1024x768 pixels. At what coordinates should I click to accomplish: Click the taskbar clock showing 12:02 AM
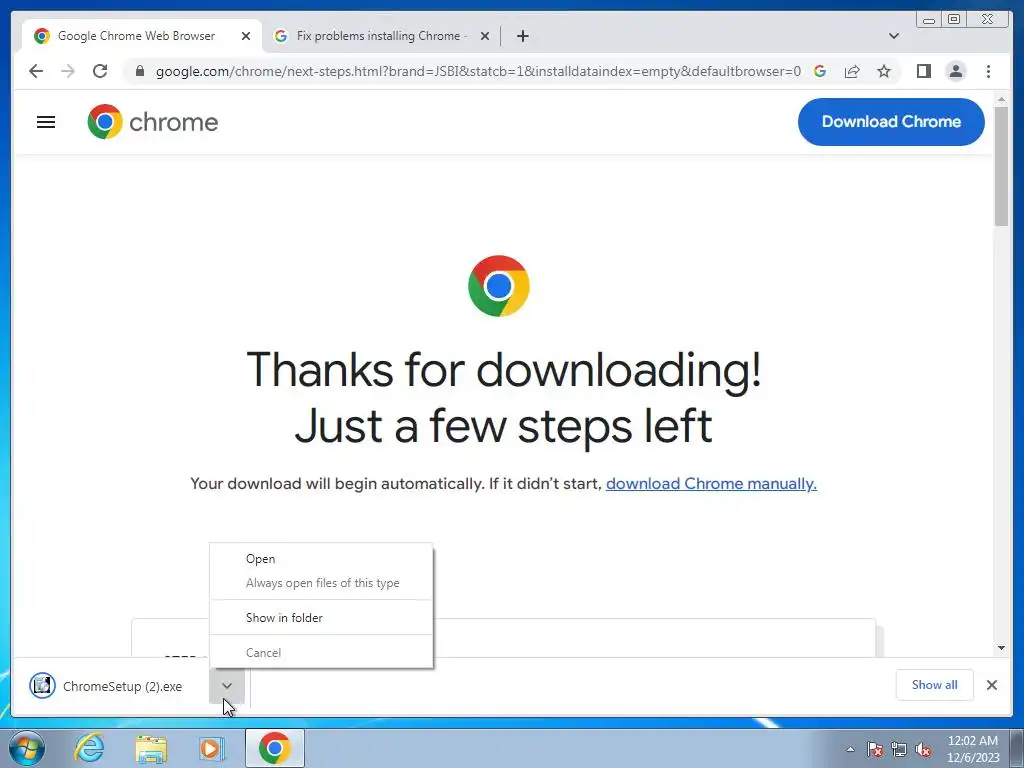click(972, 749)
